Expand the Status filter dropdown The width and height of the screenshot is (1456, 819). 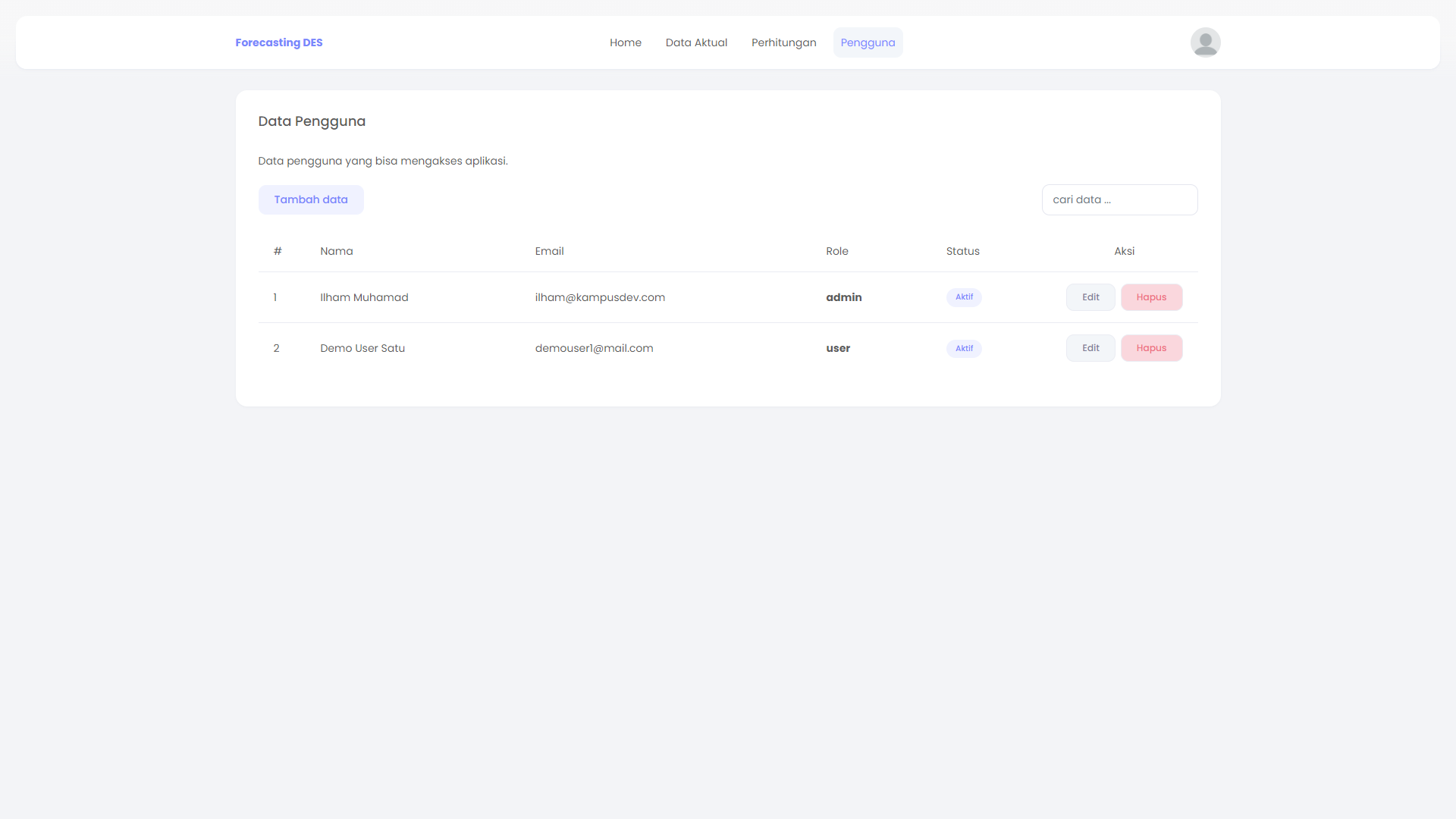click(x=963, y=251)
